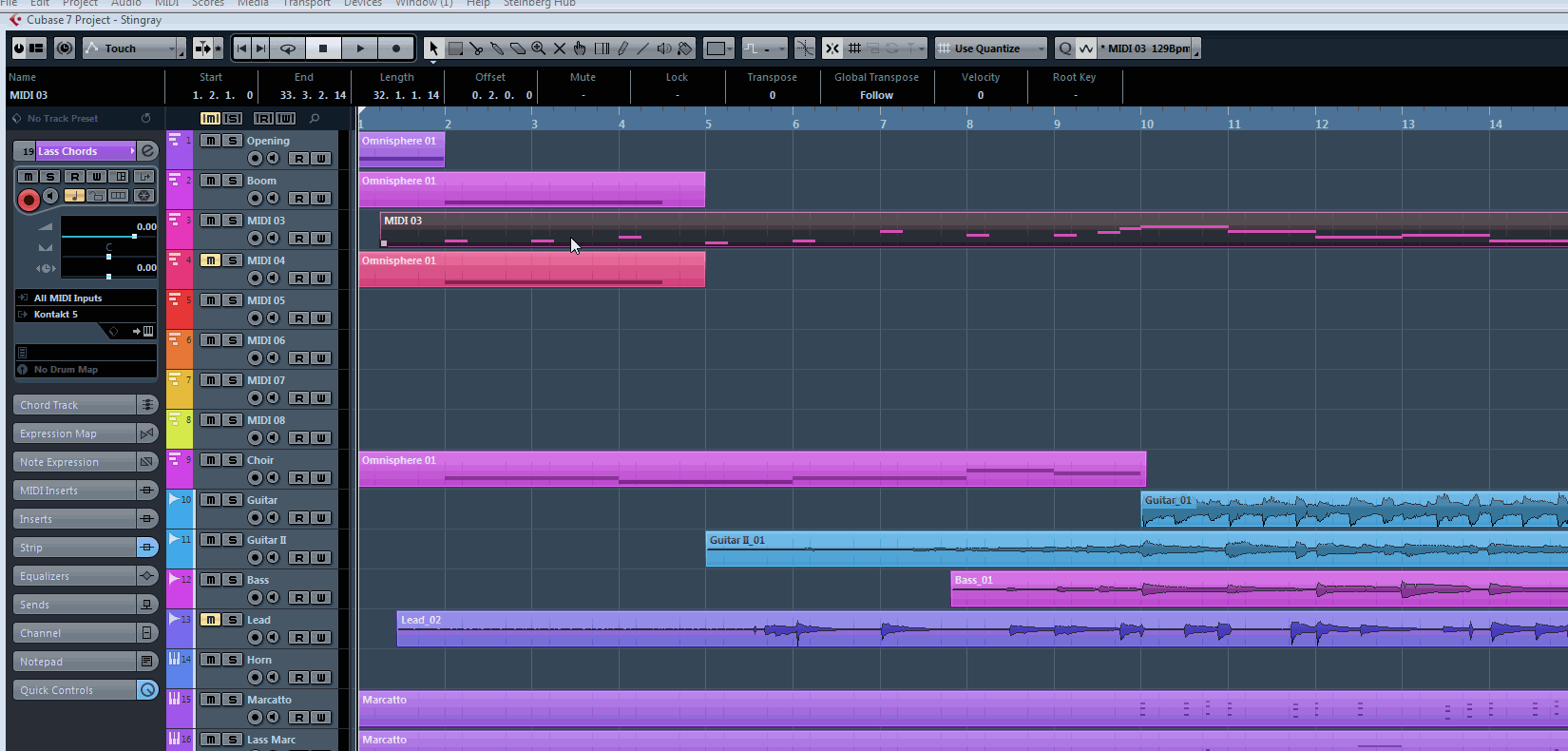Click the inspector volume slider handle
The width and height of the screenshot is (1568, 751).
(x=134, y=236)
